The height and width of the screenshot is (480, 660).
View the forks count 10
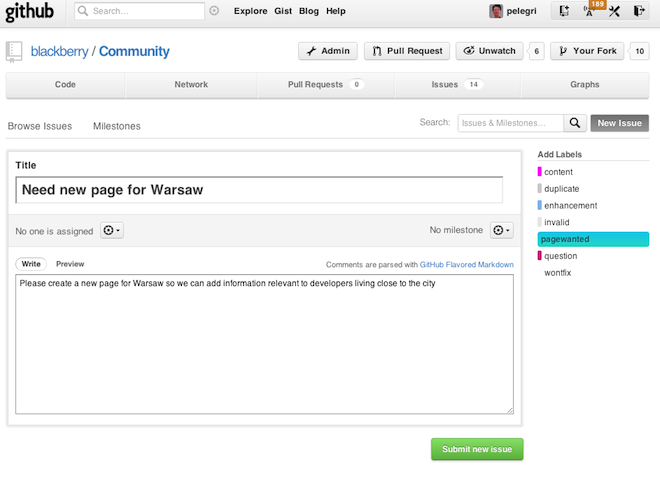[639, 51]
